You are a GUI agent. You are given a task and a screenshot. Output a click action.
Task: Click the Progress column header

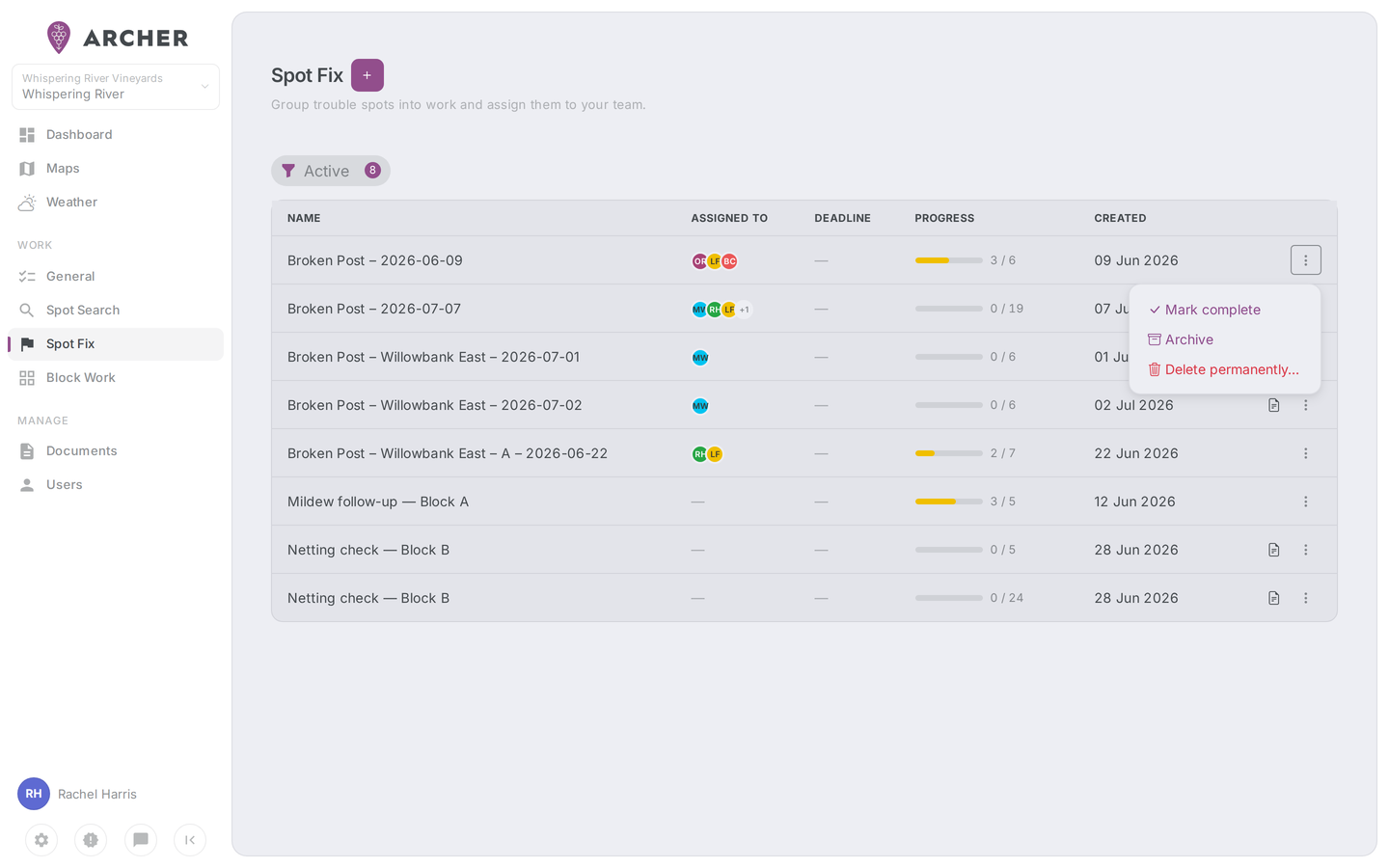click(x=945, y=218)
